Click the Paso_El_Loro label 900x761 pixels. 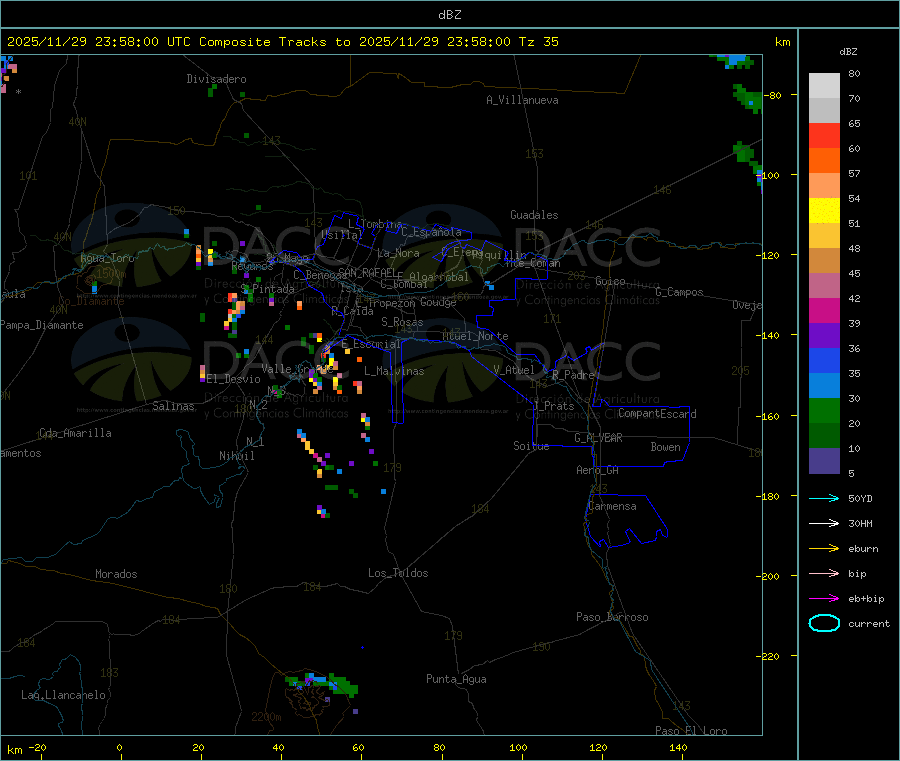tap(691, 731)
